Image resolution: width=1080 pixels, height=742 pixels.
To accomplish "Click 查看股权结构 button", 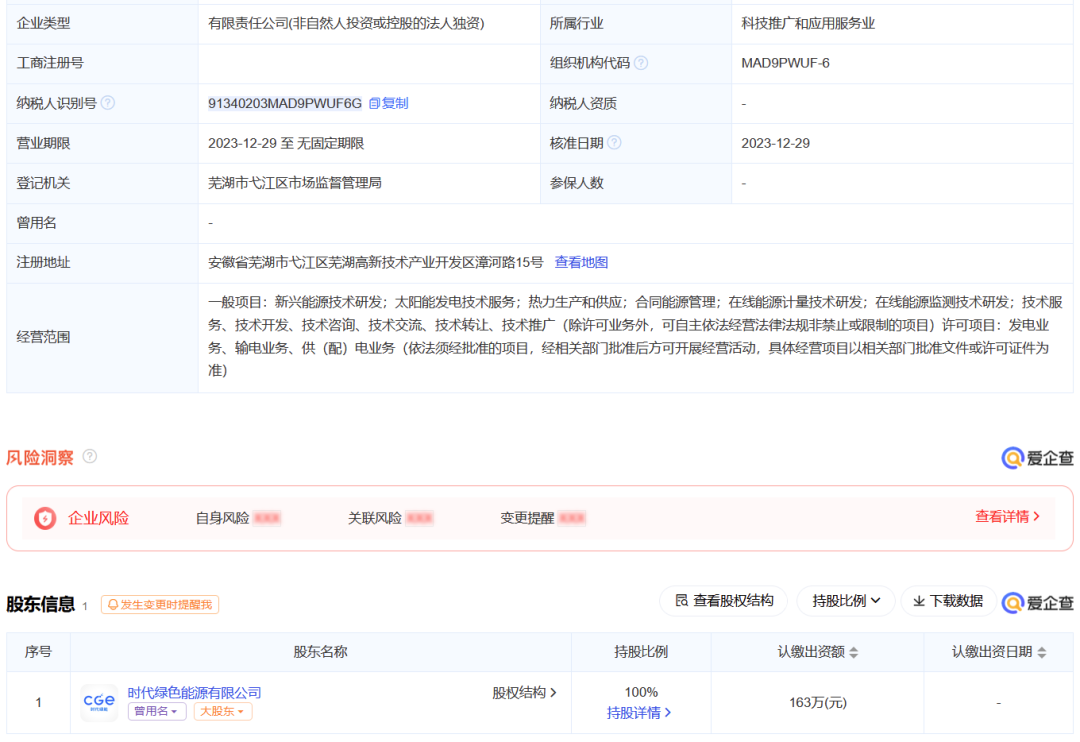I will 723,601.
